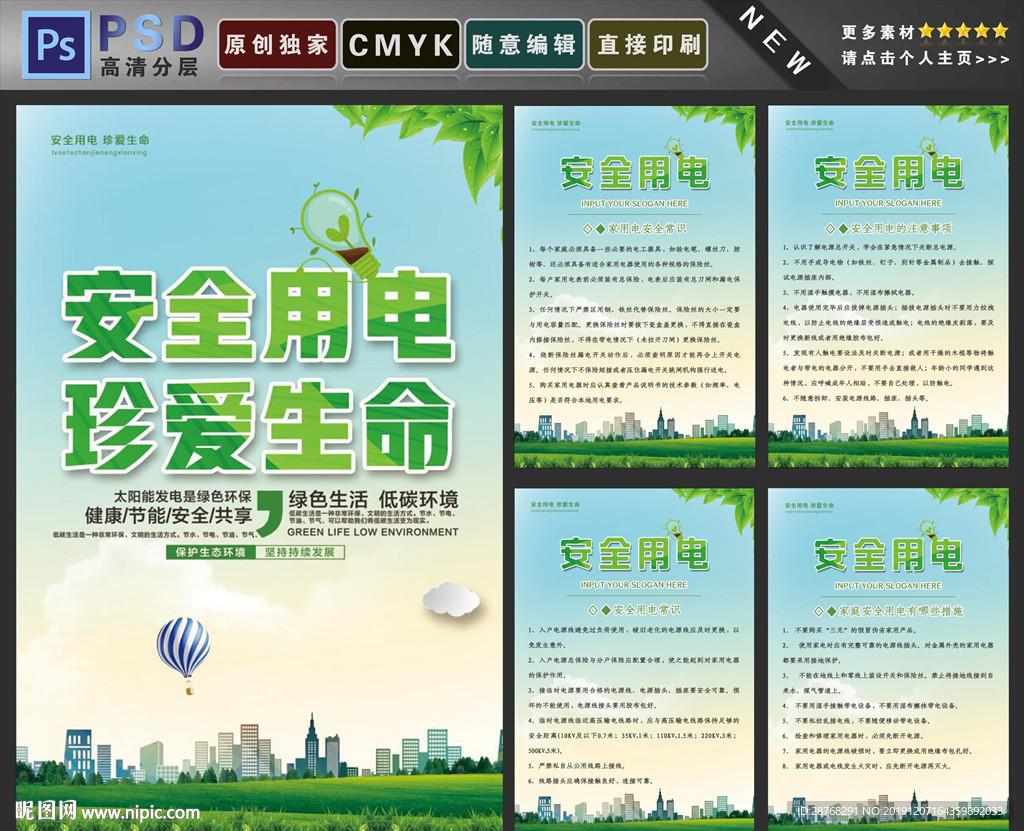Image resolution: width=1024 pixels, height=831 pixels.
Task: Open the 家用电安全常识 poster thumbnail
Action: pyautogui.click(x=634, y=286)
